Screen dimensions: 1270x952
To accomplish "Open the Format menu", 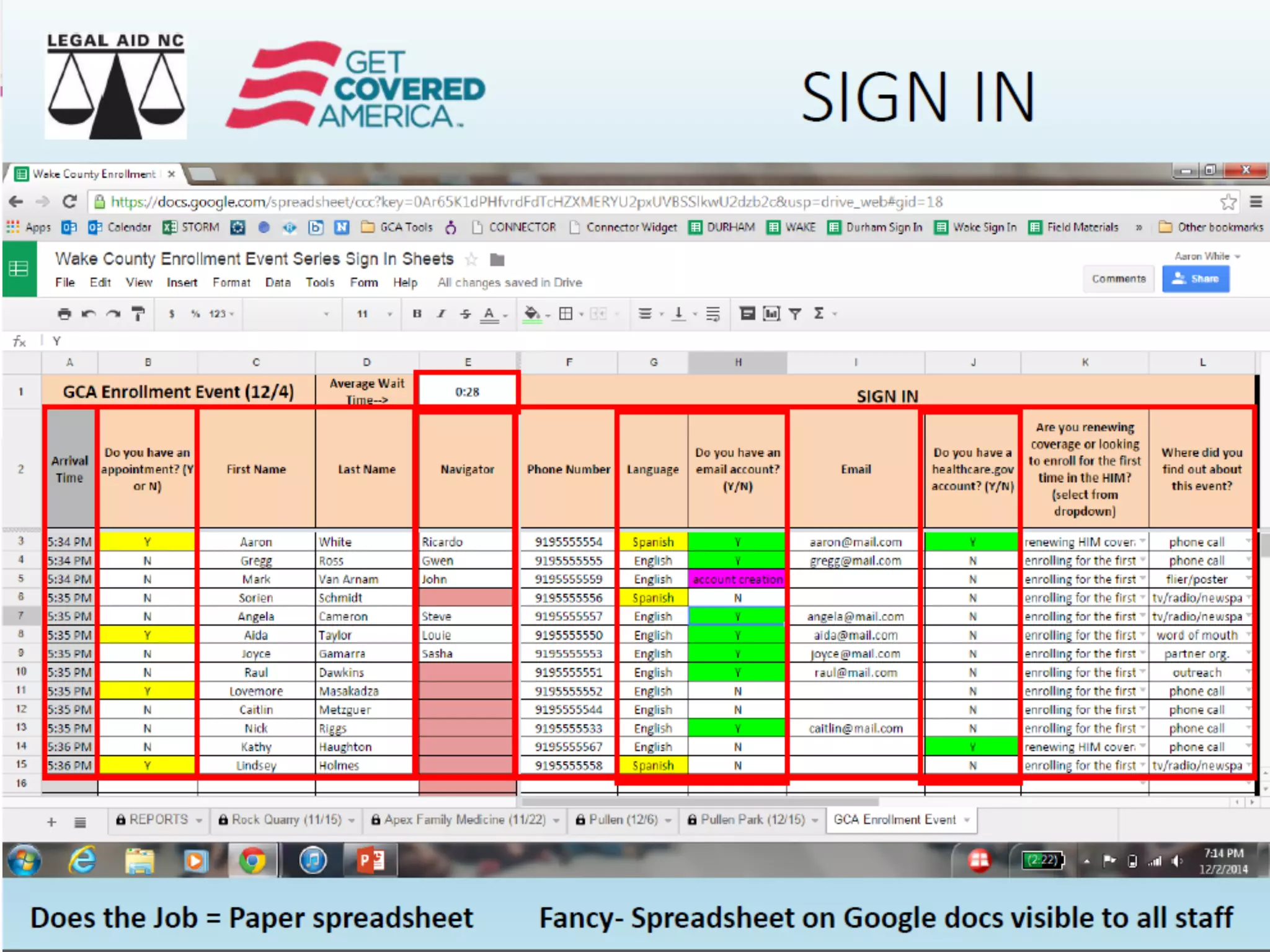I will tap(231, 283).
